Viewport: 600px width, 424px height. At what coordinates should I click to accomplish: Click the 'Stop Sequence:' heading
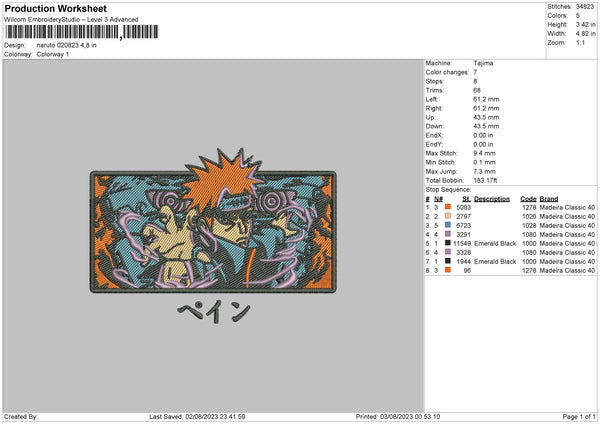(x=448, y=190)
